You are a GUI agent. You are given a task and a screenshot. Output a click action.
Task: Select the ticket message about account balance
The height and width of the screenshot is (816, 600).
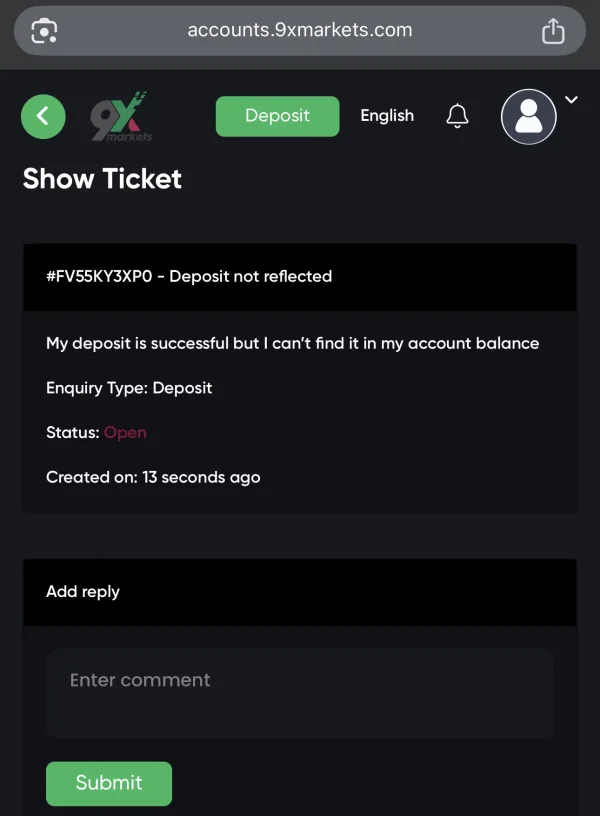292,343
